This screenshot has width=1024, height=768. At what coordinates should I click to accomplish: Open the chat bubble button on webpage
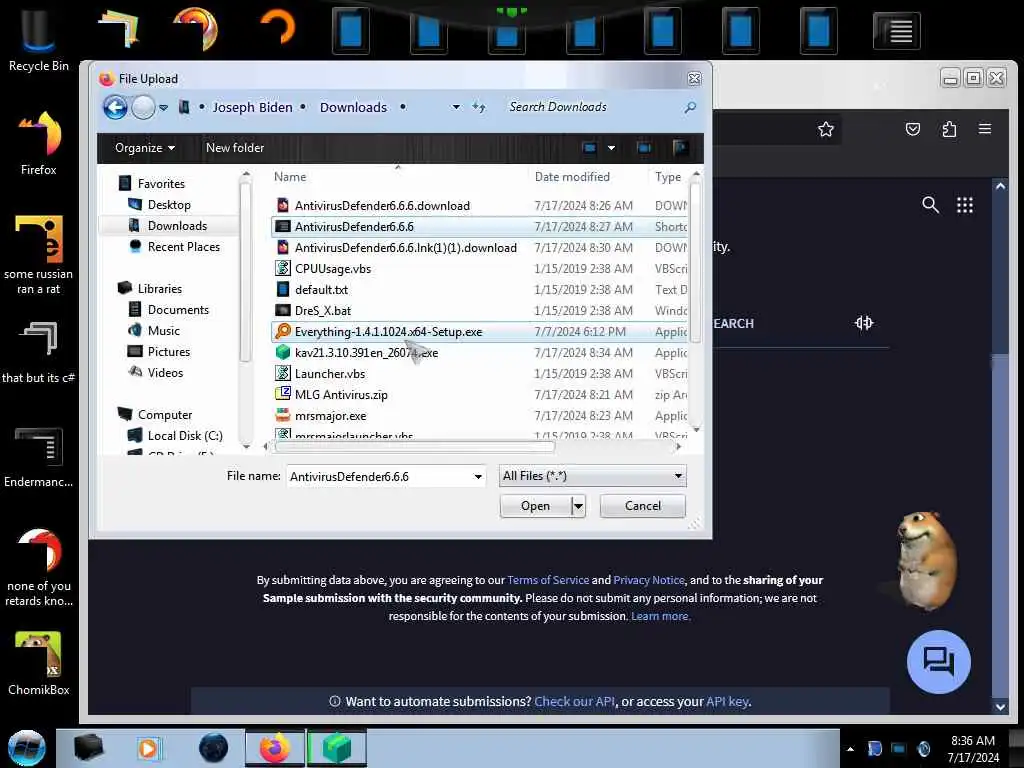coord(938,662)
